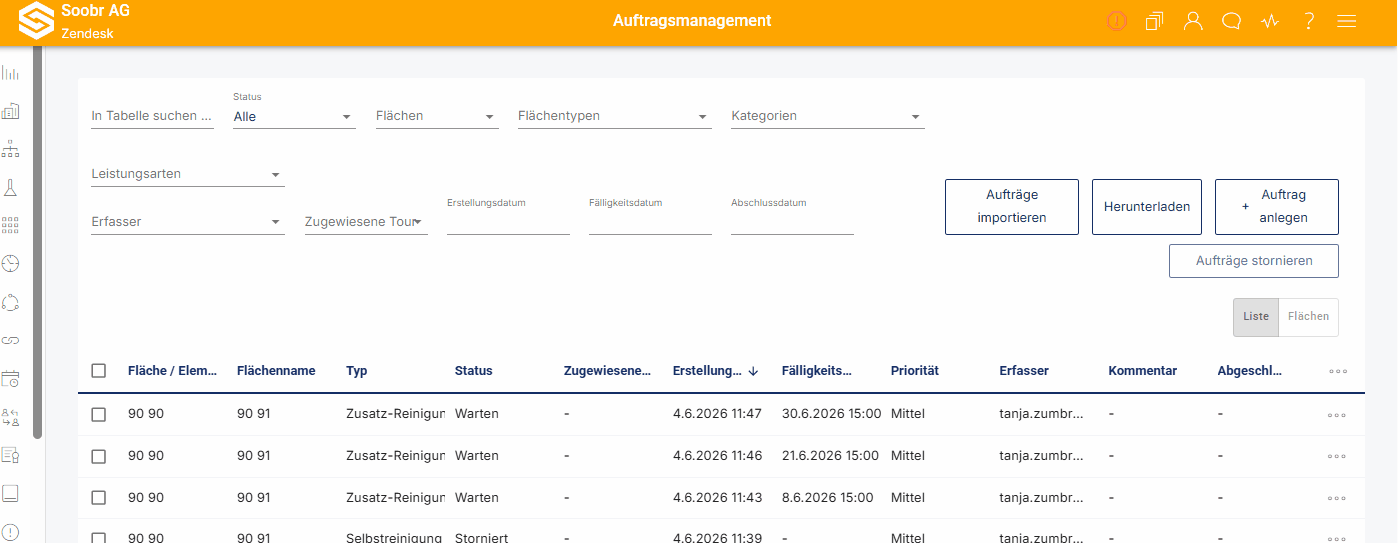Click the due date 8.6.2026 15:00 cell
The height and width of the screenshot is (543, 1398).
click(827, 498)
